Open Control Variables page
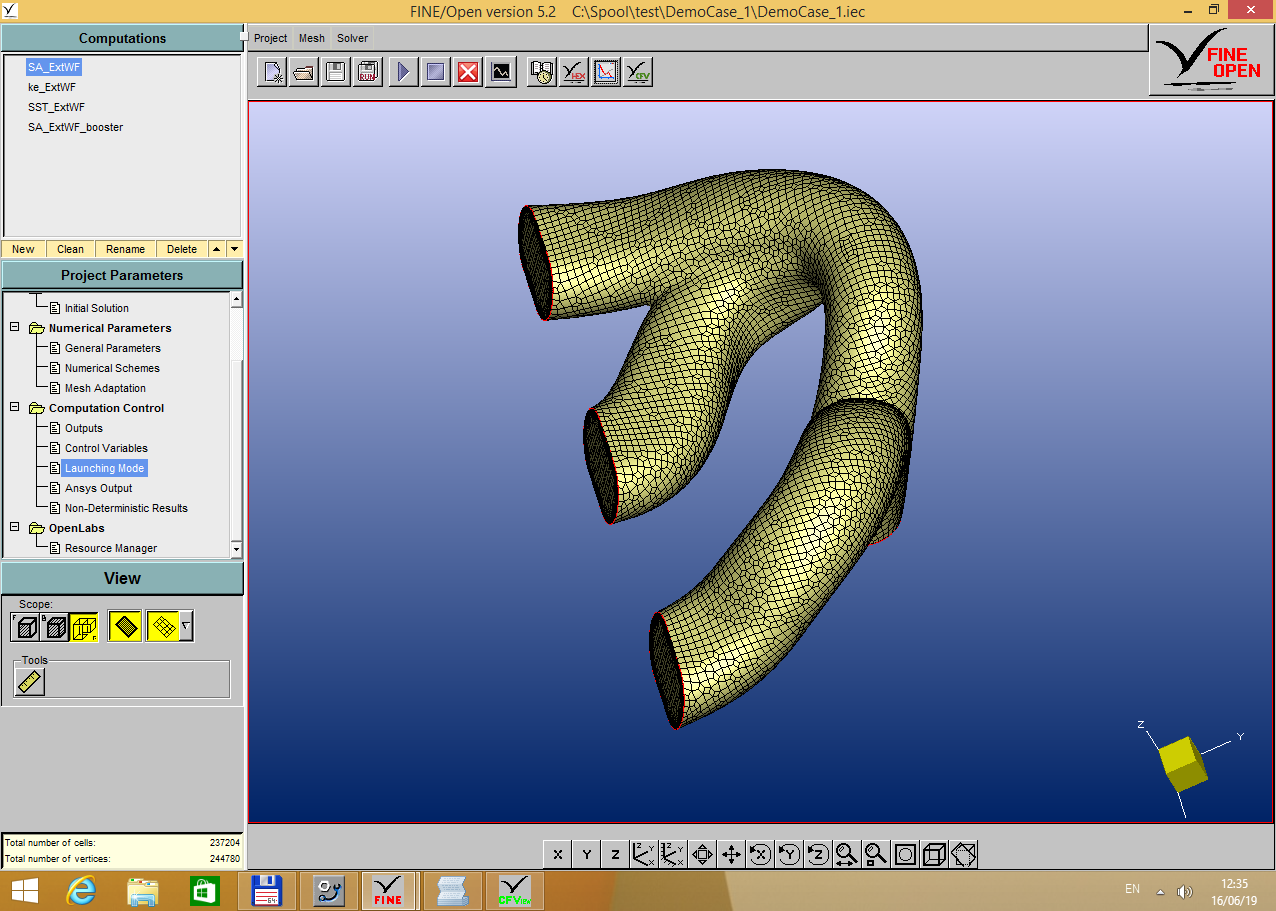The width and height of the screenshot is (1276, 911). click(106, 448)
